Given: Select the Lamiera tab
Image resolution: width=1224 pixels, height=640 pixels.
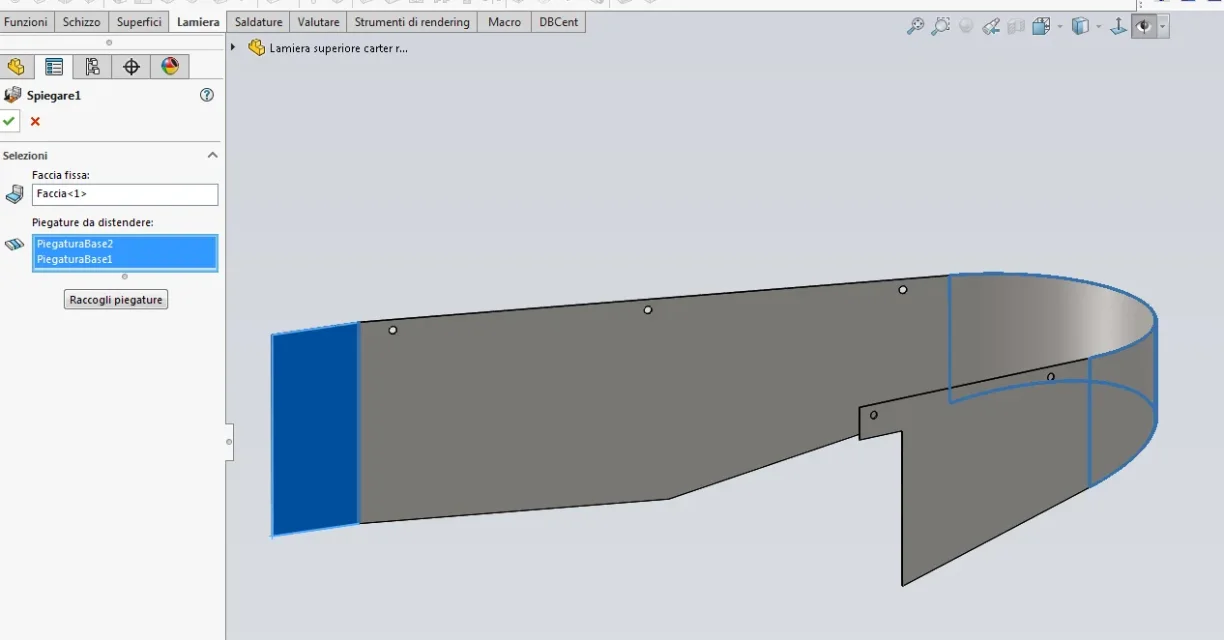Looking at the screenshot, I should (x=198, y=22).
